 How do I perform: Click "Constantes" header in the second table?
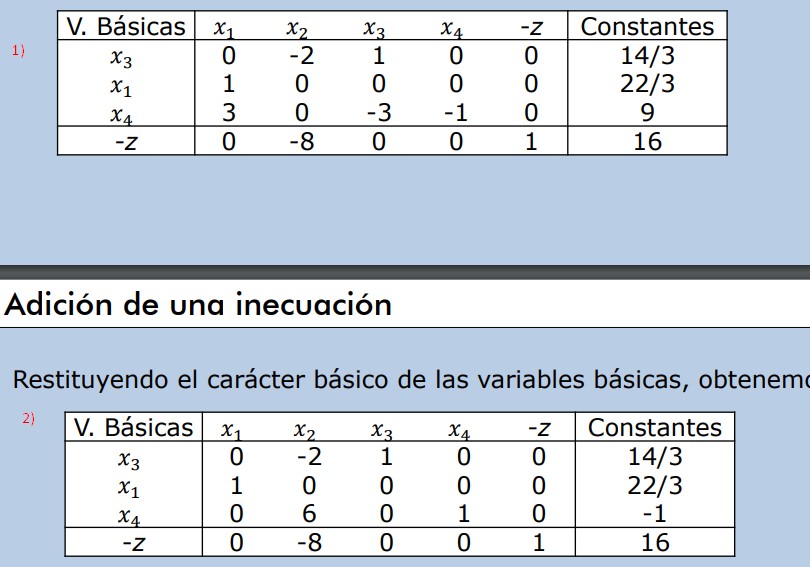click(x=654, y=428)
